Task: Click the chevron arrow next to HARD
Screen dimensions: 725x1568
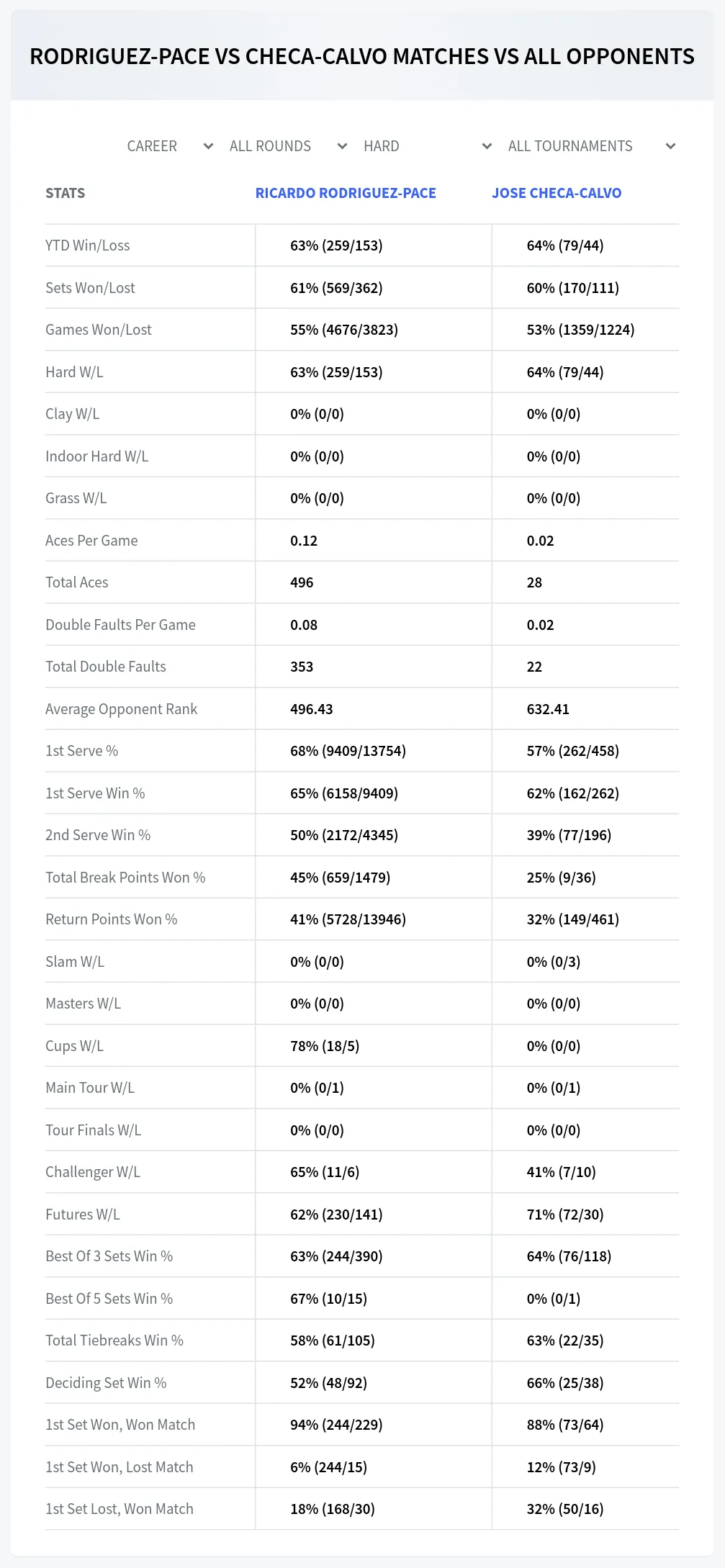Action: point(487,146)
